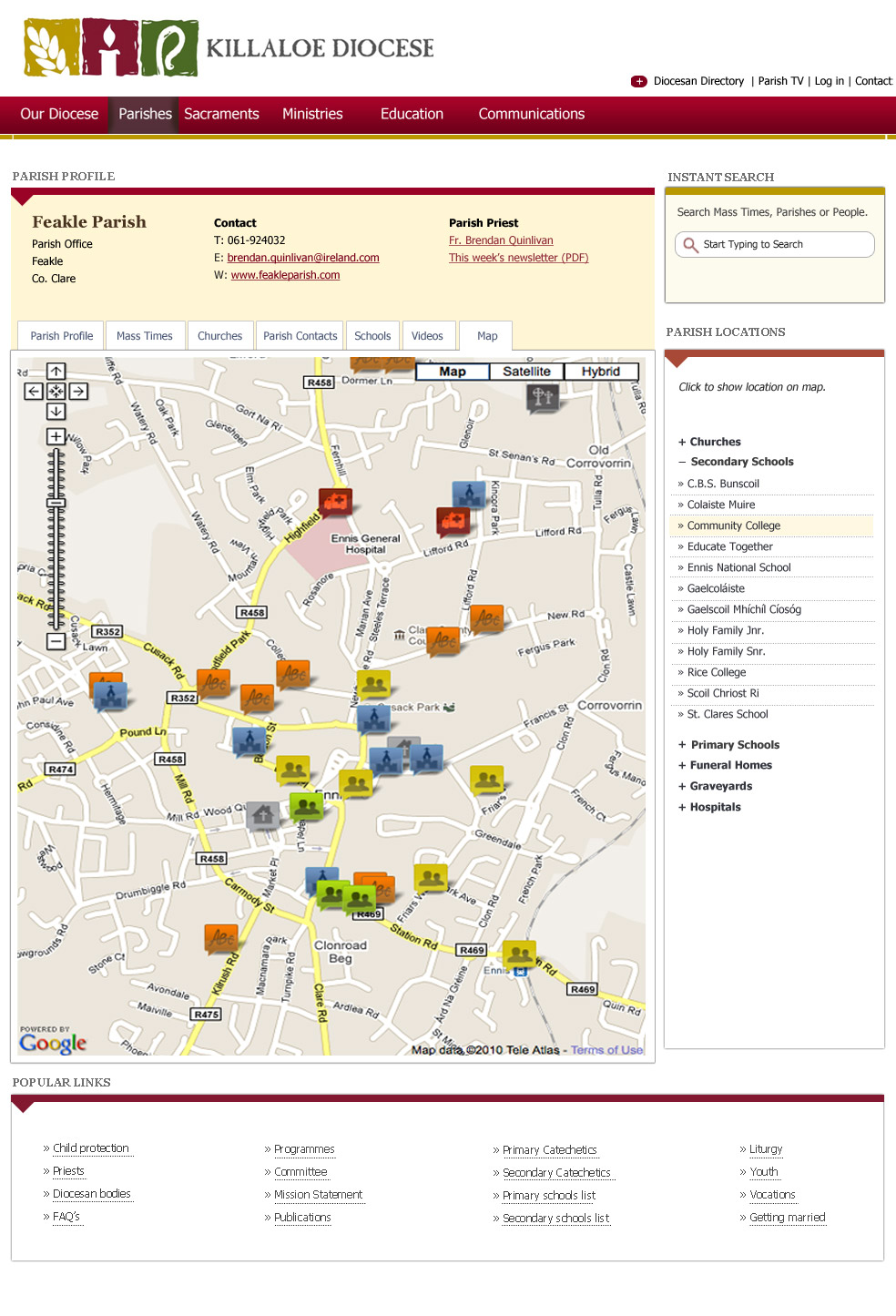Zoom out using the map minus icon
Image resolution: width=896 pixels, height=1316 pixels.
(x=56, y=641)
